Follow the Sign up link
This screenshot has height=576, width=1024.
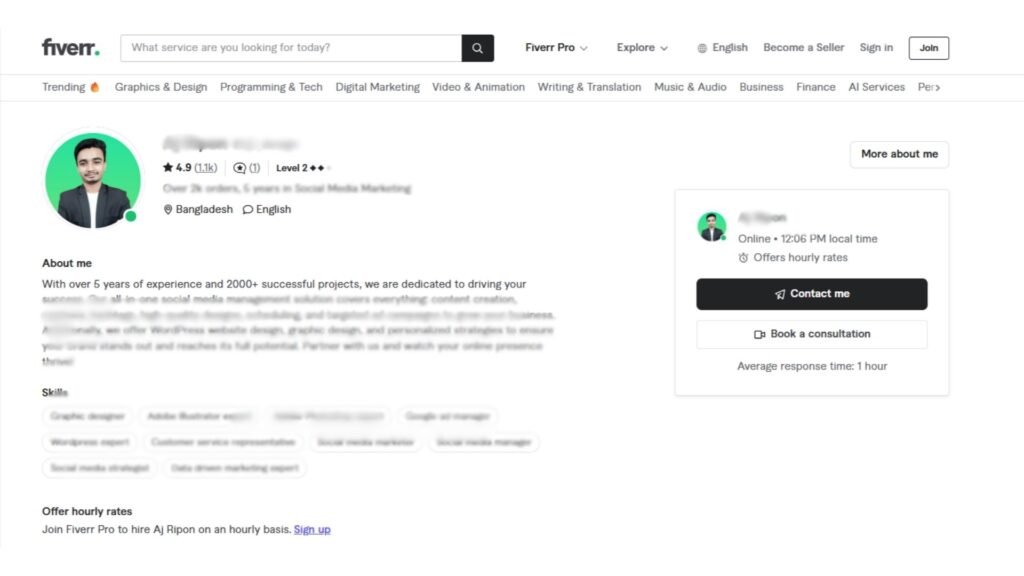[x=312, y=529]
